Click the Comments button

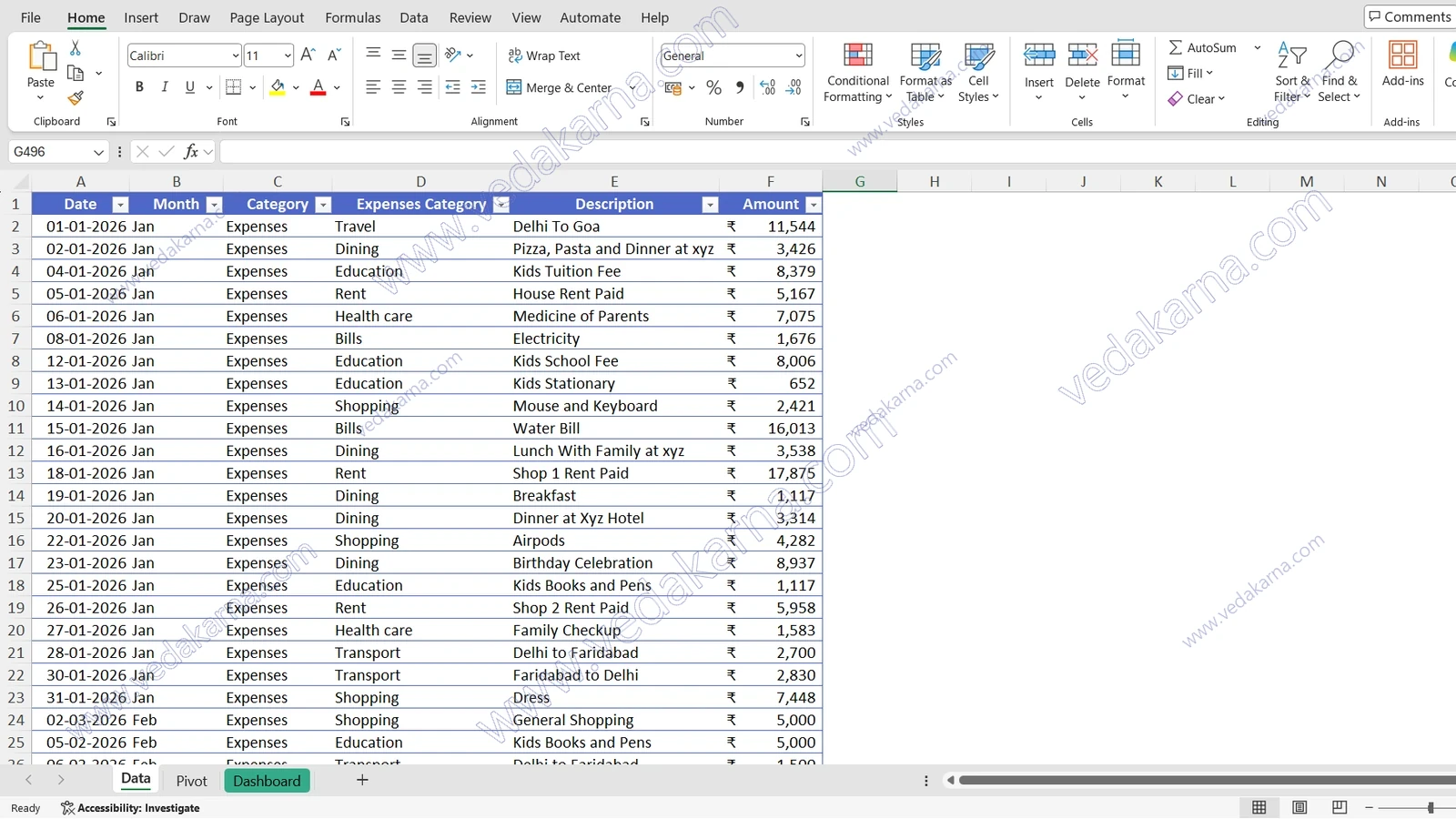coord(1410,16)
